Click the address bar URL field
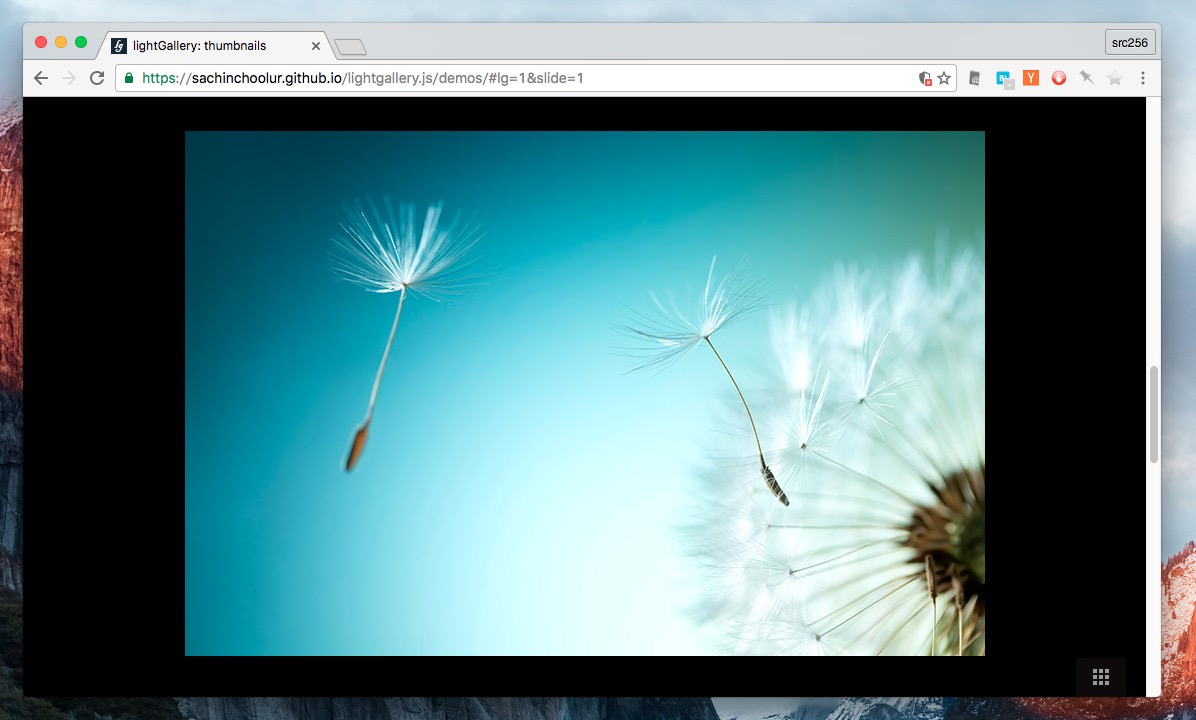 click(500, 78)
